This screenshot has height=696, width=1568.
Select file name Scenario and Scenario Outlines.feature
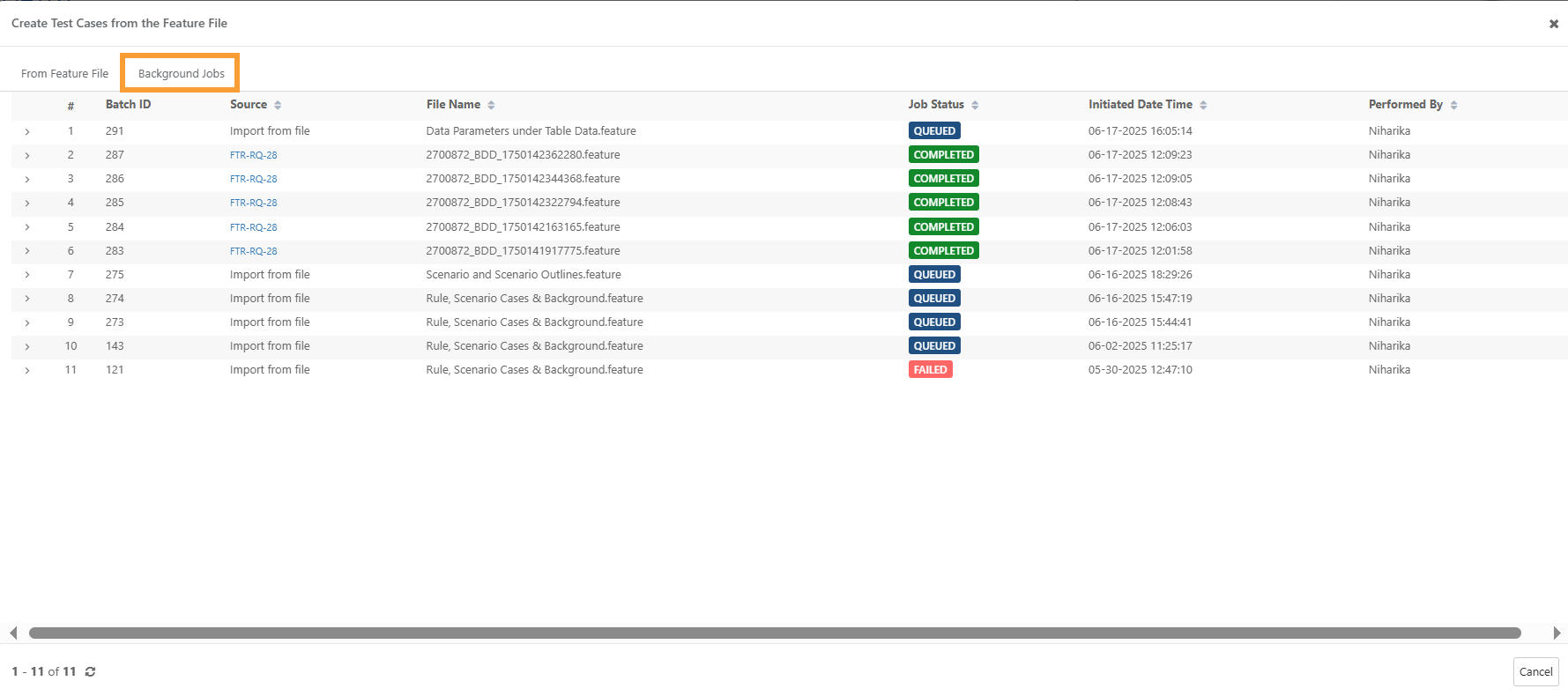point(524,275)
